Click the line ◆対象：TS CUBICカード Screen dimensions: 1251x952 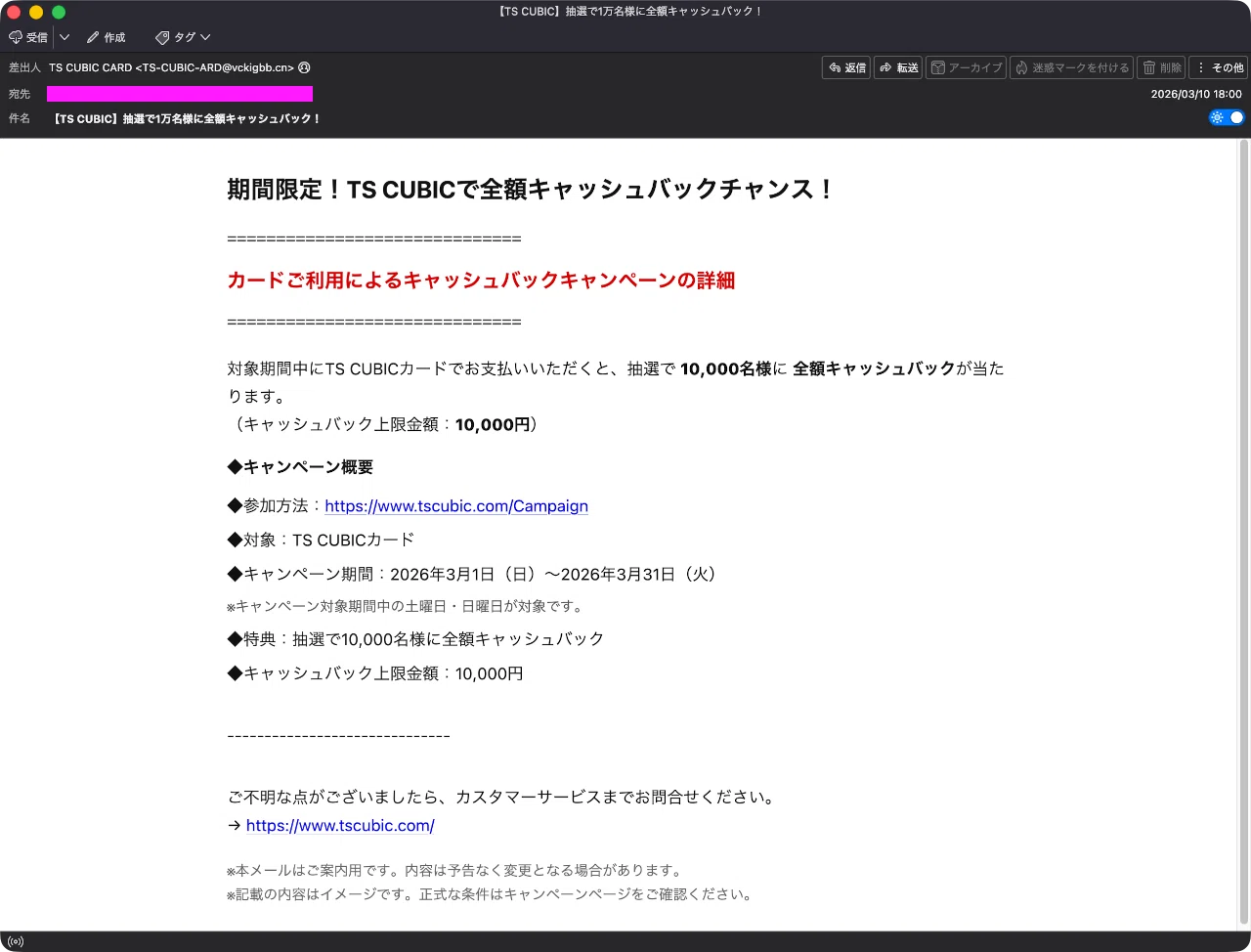[321, 541]
